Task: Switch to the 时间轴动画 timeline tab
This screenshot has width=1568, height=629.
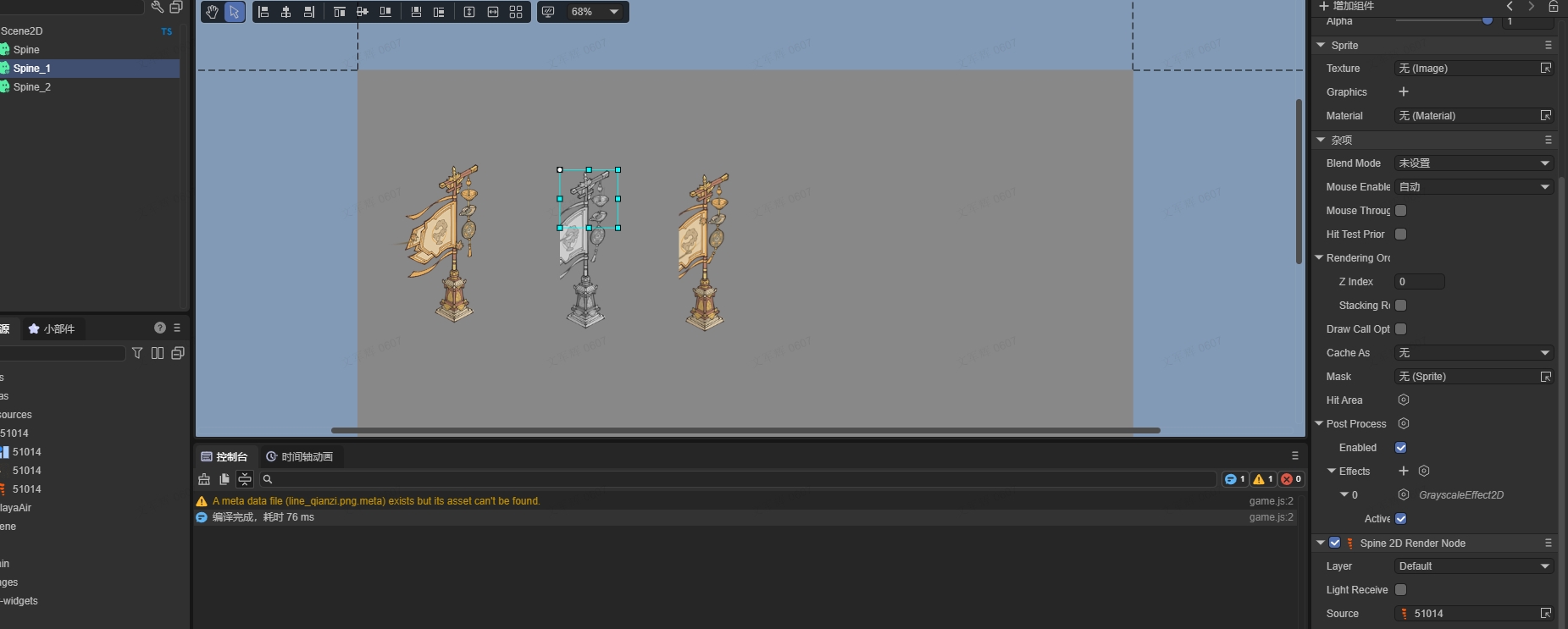Action: tap(299, 457)
